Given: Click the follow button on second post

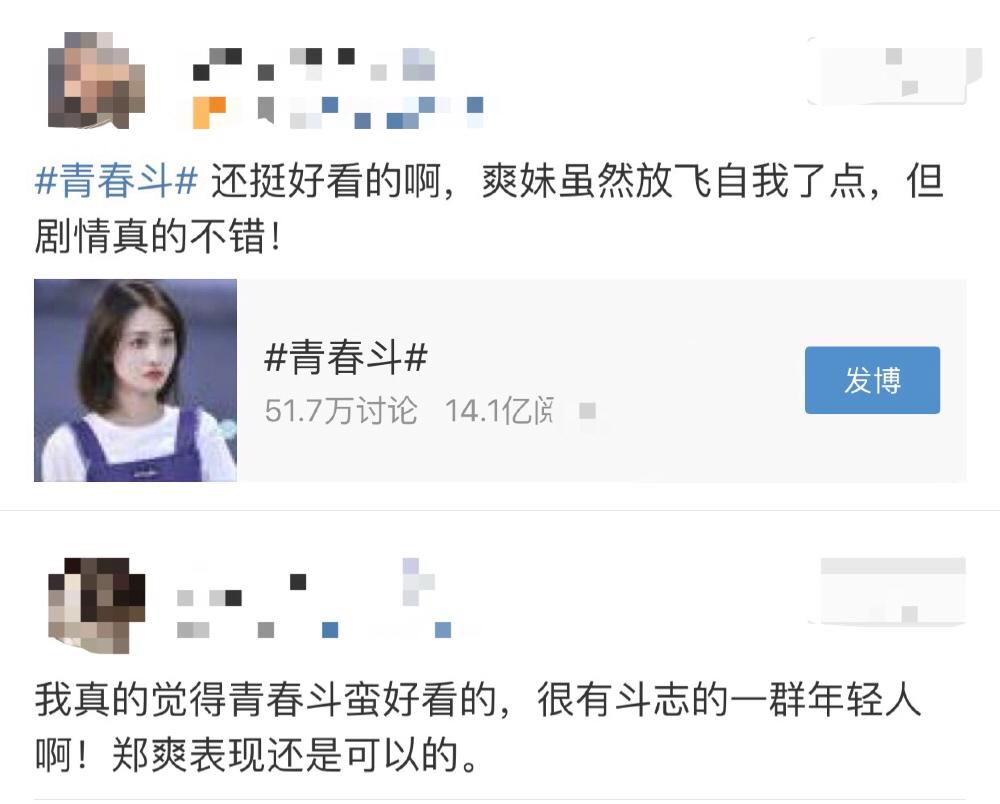Looking at the screenshot, I should point(892,591).
